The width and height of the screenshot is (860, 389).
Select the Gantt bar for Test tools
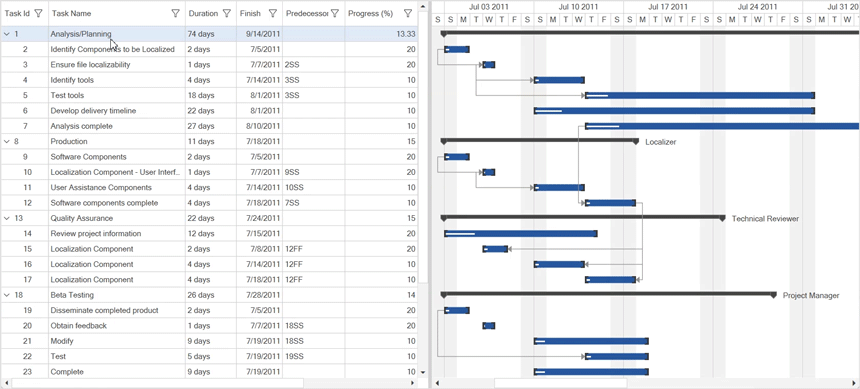[700, 95]
